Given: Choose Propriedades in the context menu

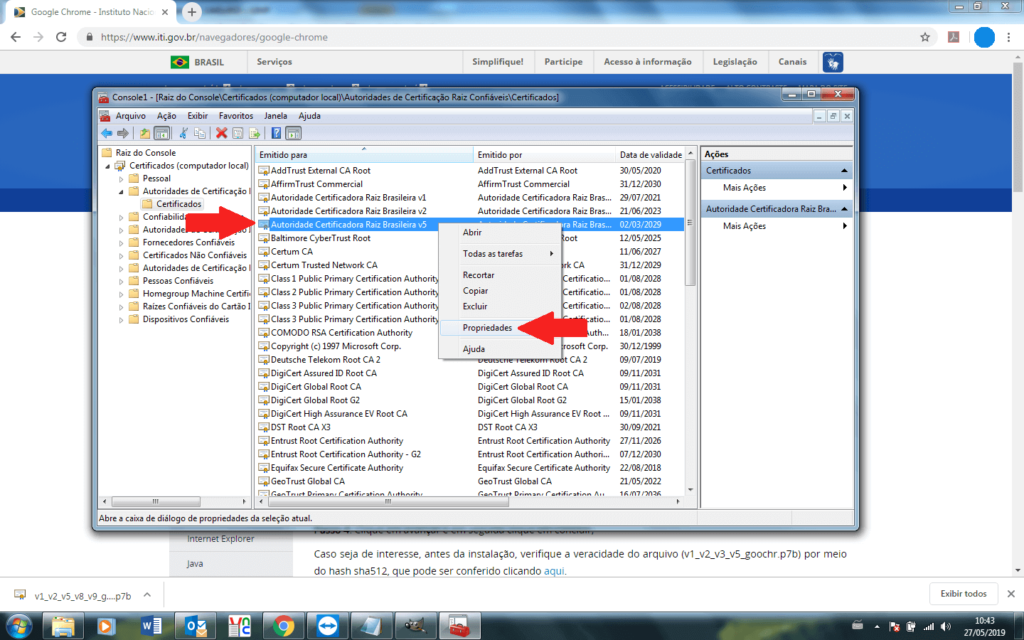Looking at the screenshot, I should [x=500, y=328].
